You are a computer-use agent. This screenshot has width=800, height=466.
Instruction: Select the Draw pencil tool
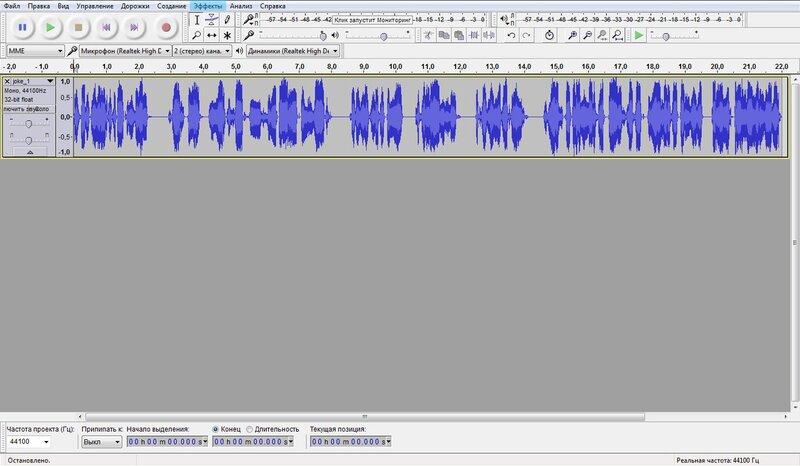point(228,19)
